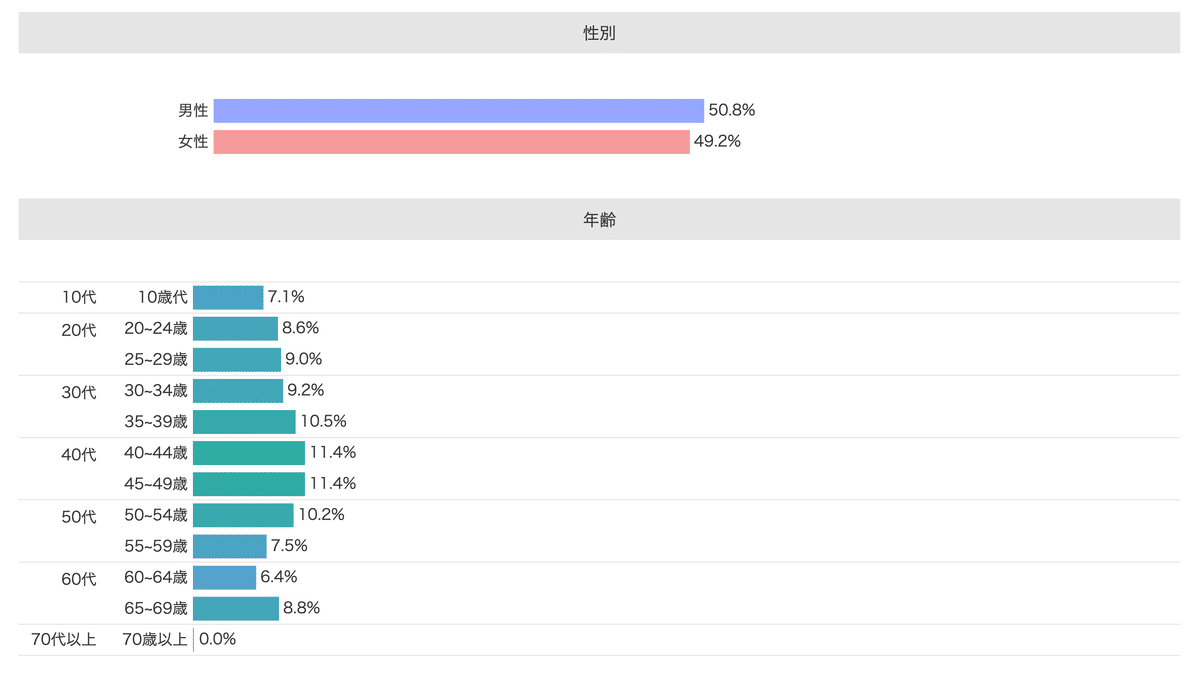Screen dimensions: 1200x676
Task: Click the 女性 49.2% pink bar
Action: click(x=452, y=141)
